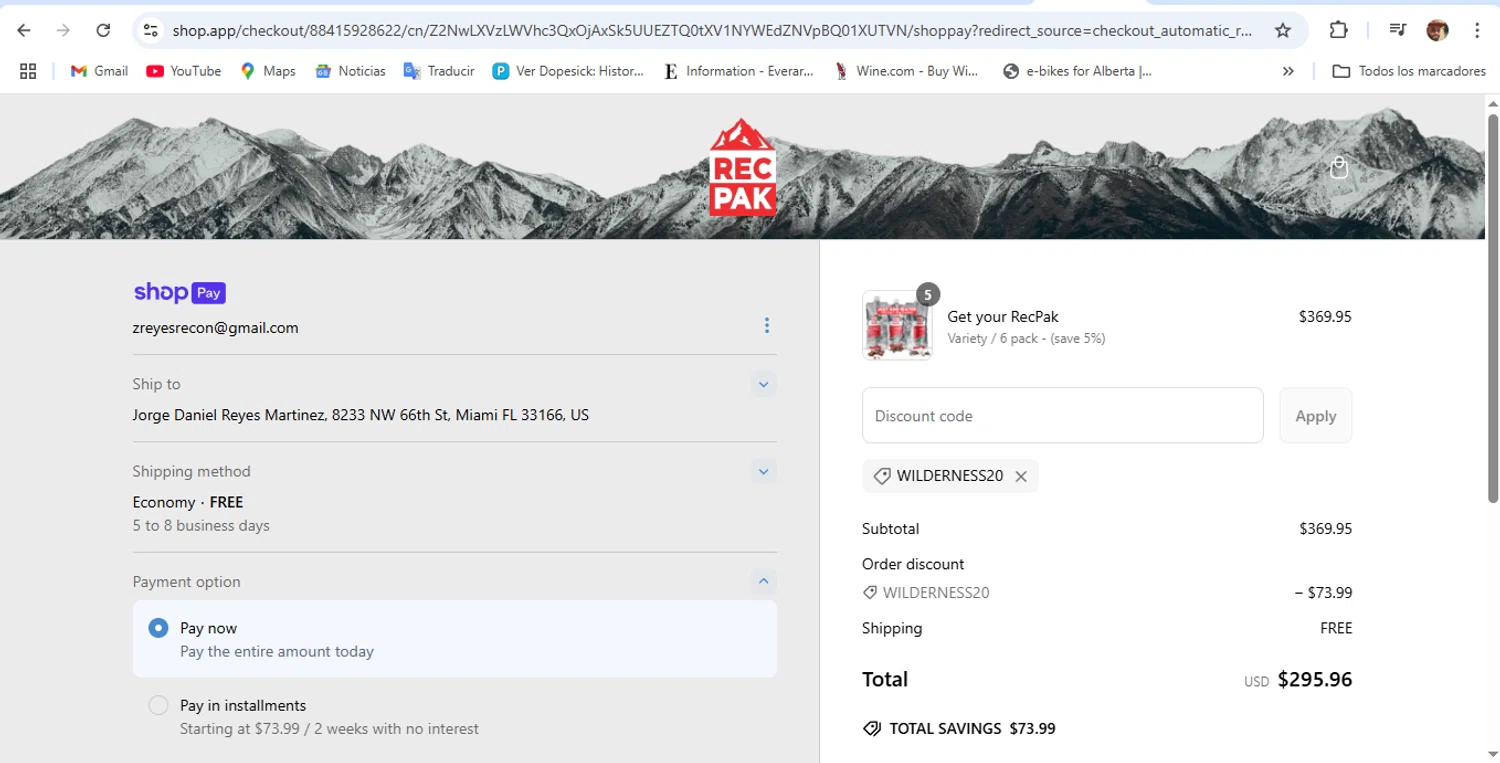Go back to the previous page
The width and height of the screenshot is (1500, 763).
tap(24, 30)
